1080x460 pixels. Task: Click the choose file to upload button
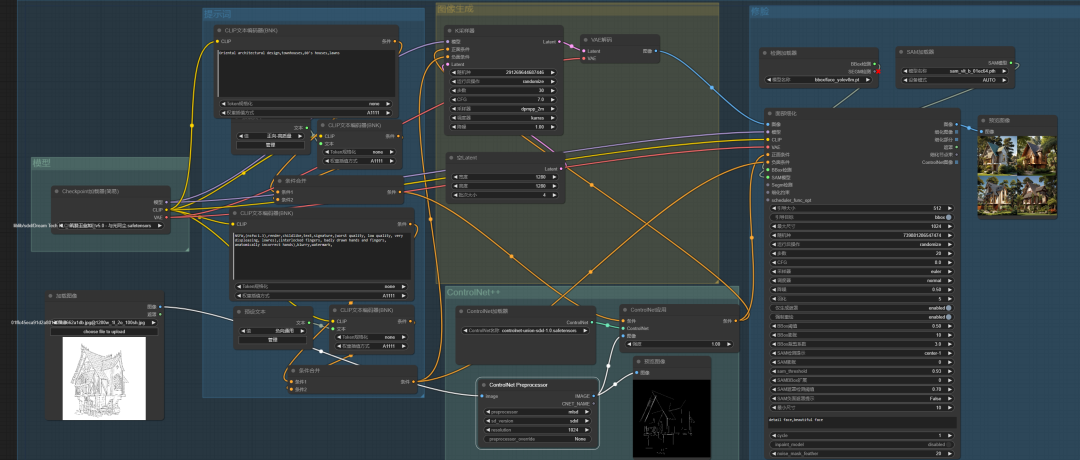[x=104, y=332]
